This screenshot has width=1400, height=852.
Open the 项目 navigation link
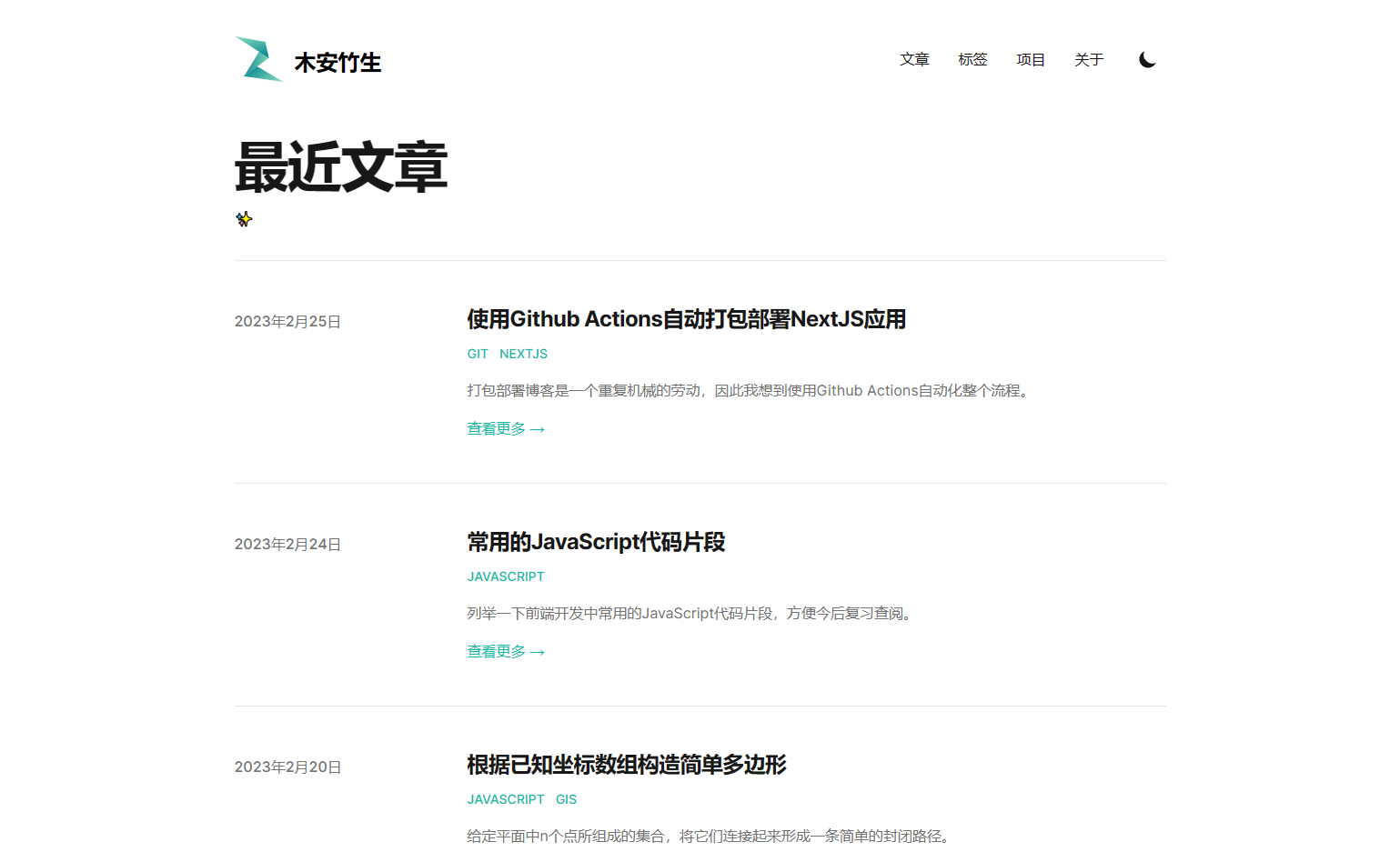click(x=1031, y=60)
